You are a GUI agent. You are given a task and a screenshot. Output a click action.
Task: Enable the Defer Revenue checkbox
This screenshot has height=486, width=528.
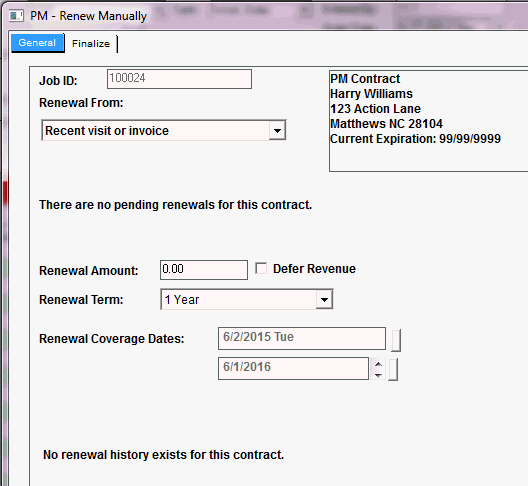coord(261,268)
